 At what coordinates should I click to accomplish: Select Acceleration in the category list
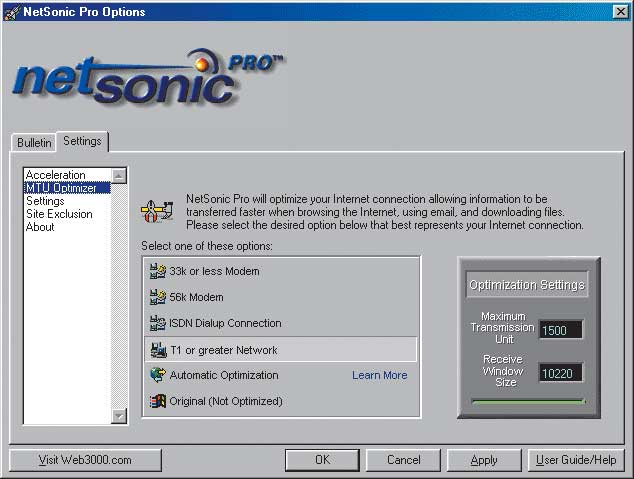click(56, 175)
